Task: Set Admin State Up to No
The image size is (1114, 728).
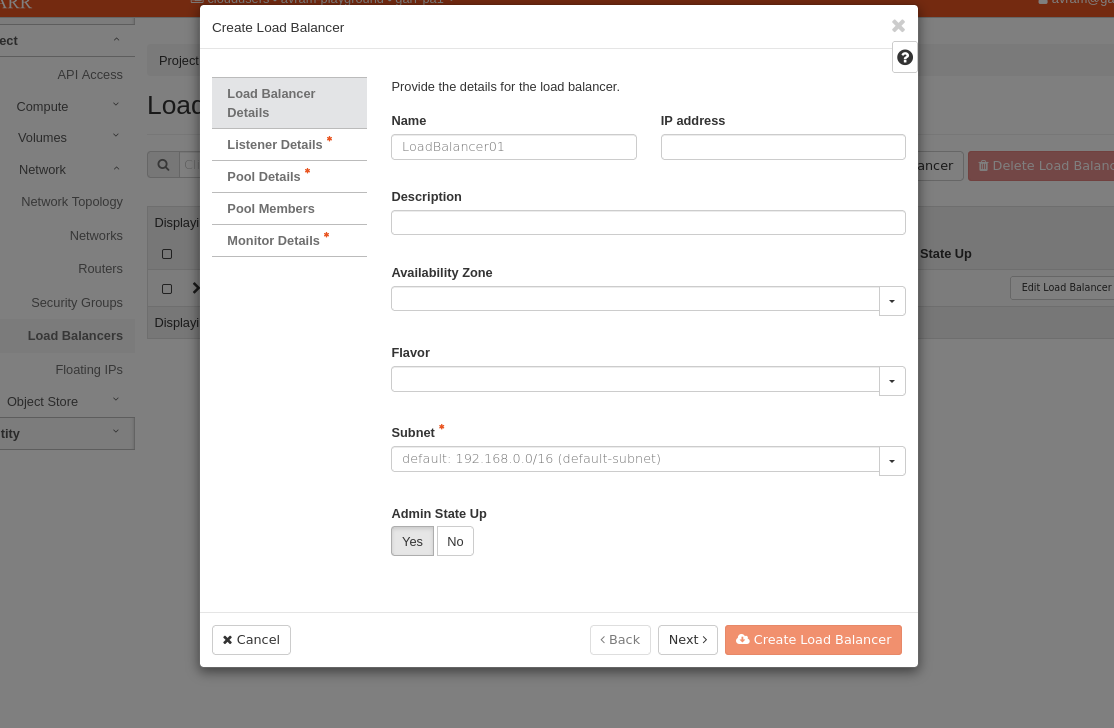Action: pos(455,541)
